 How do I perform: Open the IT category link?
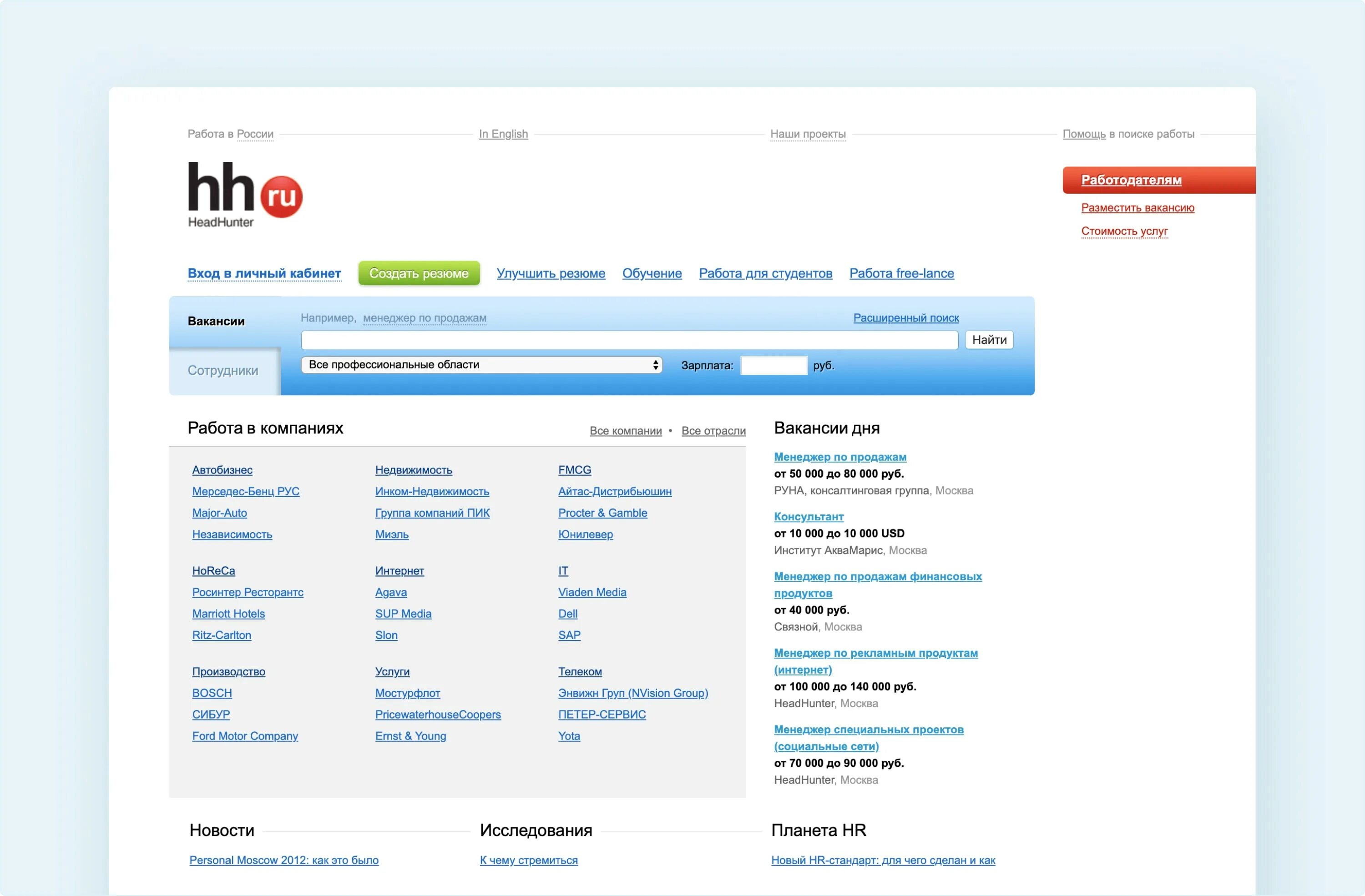point(563,571)
